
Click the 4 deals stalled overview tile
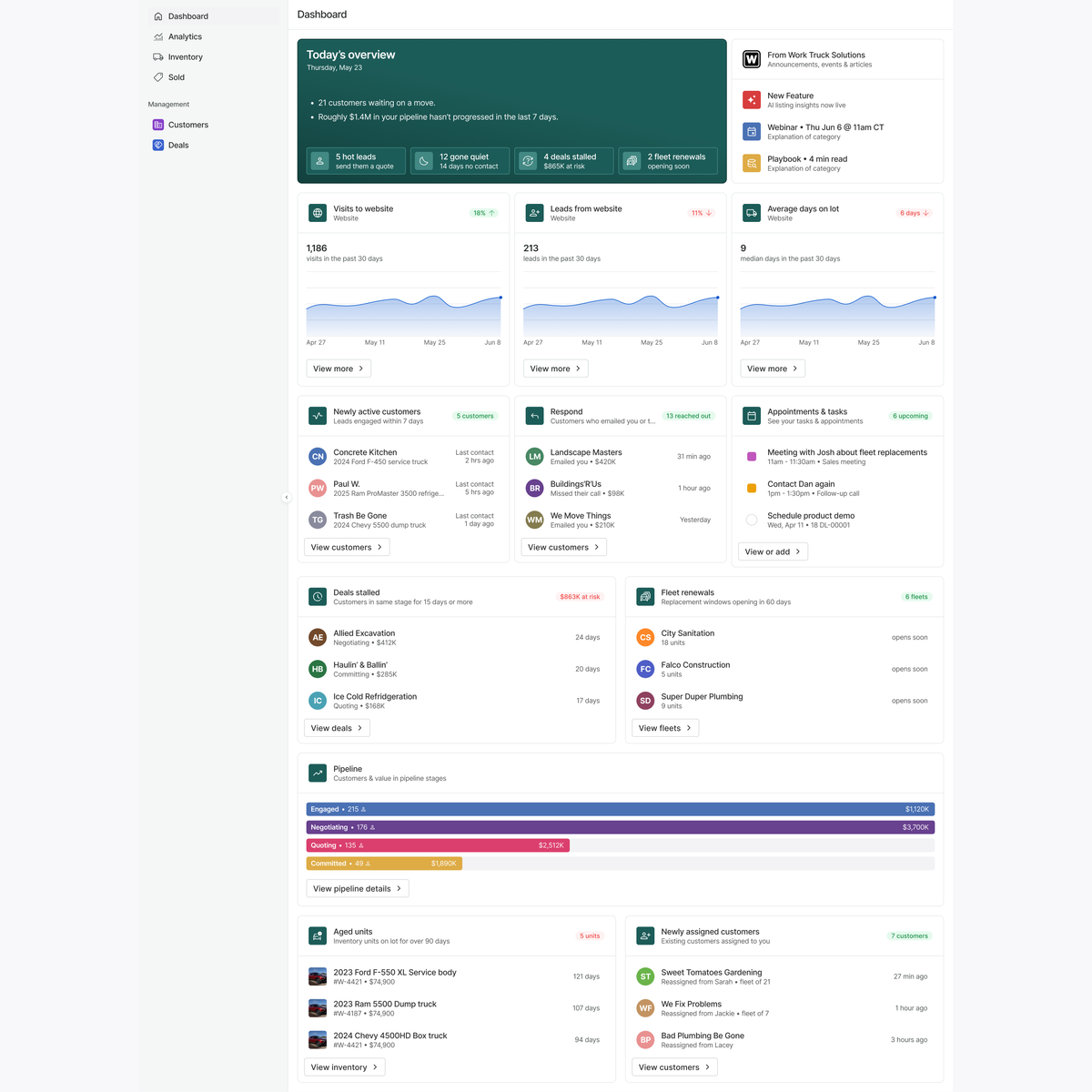click(x=564, y=161)
